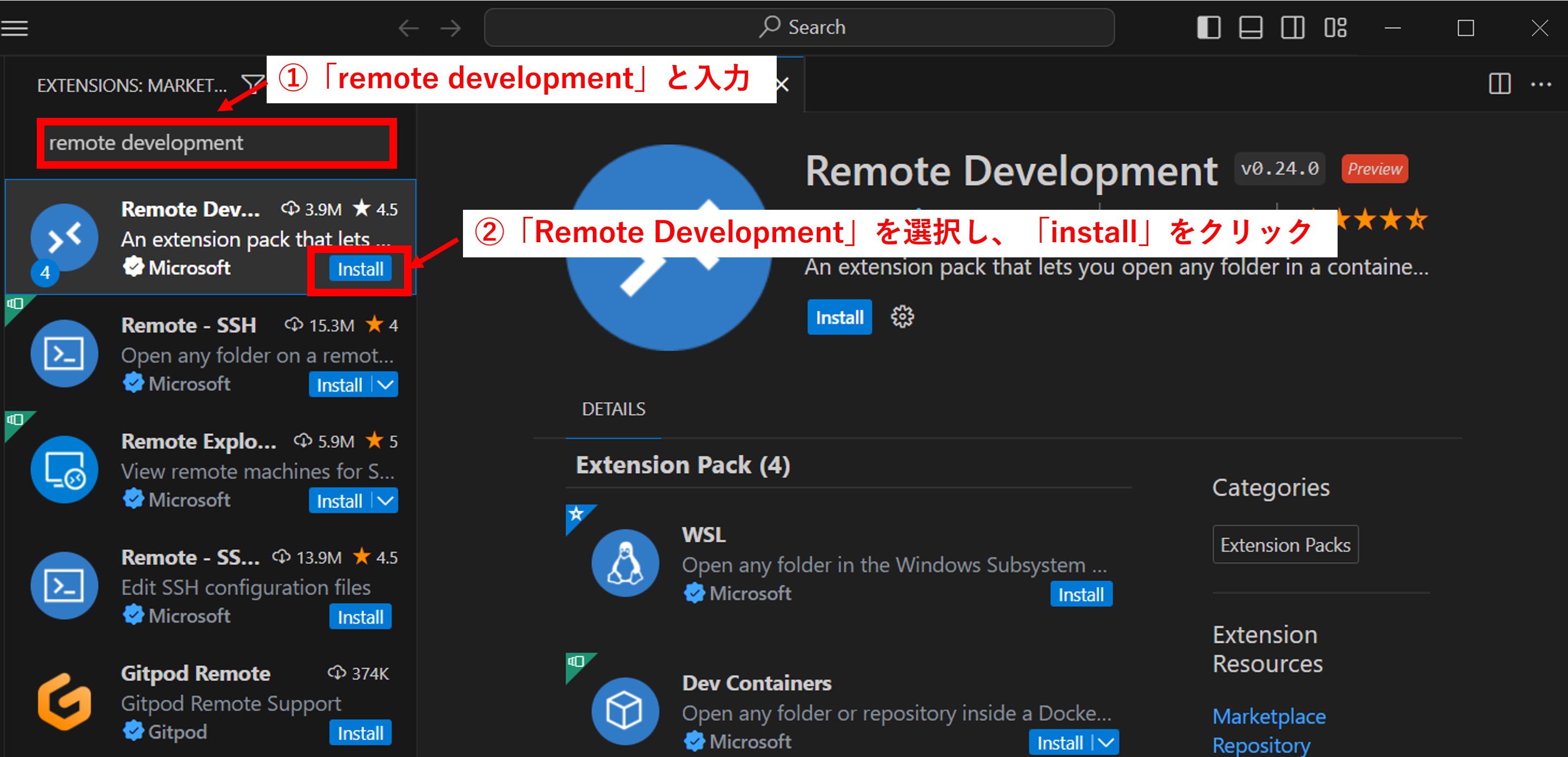Click the Go Forward navigation arrow
The width and height of the screenshot is (1568, 757).
[x=451, y=28]
